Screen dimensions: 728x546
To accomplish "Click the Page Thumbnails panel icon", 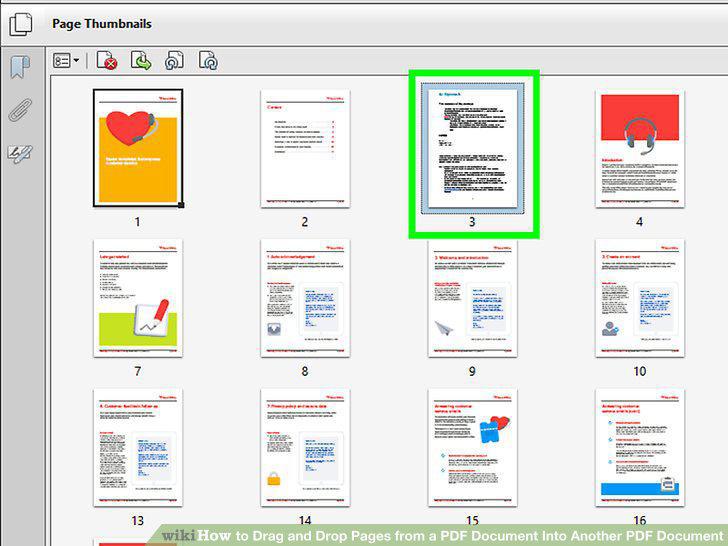I will click(21, 24).
